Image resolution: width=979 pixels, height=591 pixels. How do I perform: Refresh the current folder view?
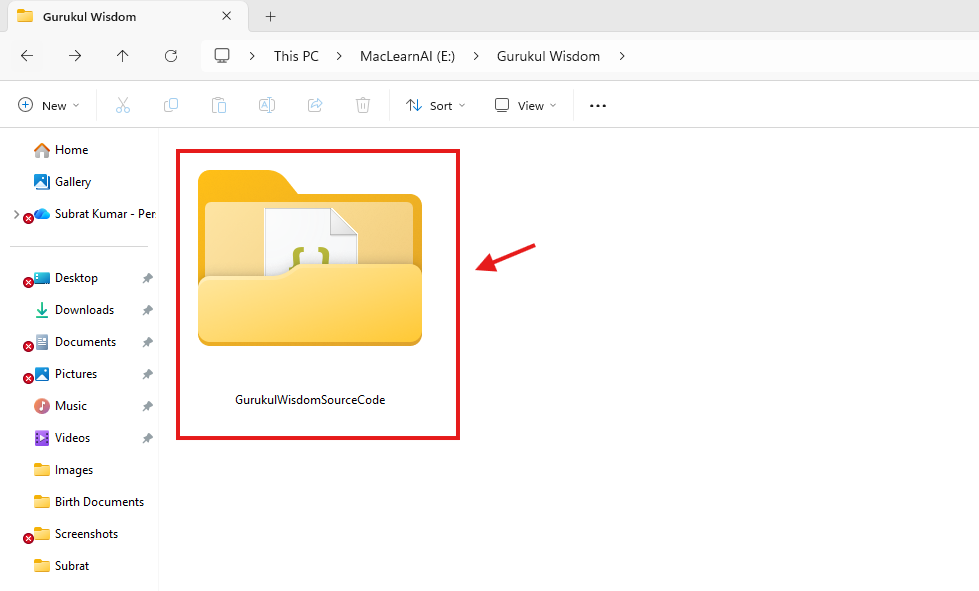[171, 56]
